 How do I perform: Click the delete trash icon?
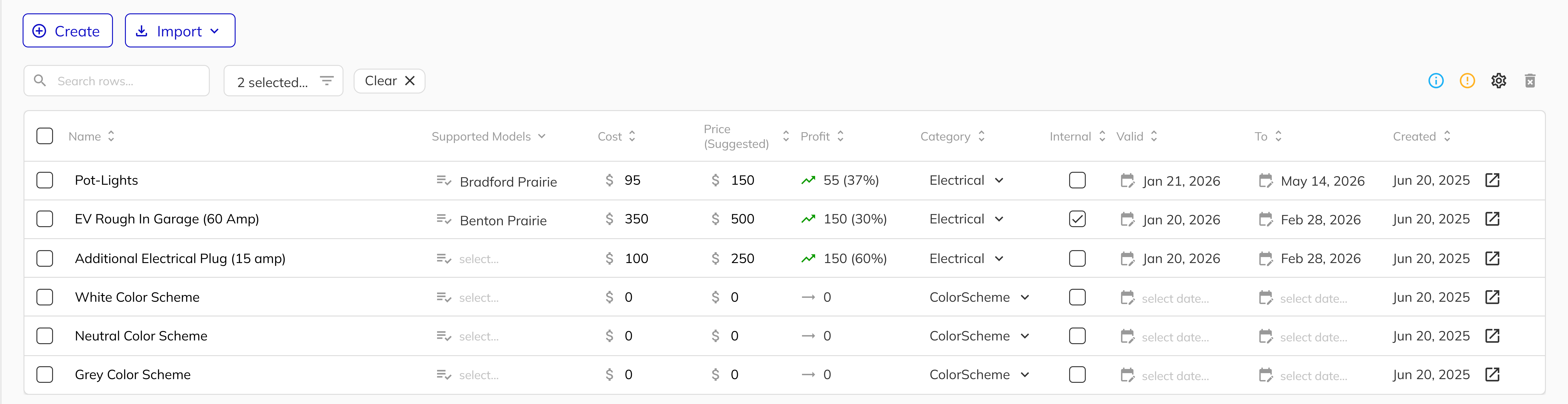(1530, 80)
